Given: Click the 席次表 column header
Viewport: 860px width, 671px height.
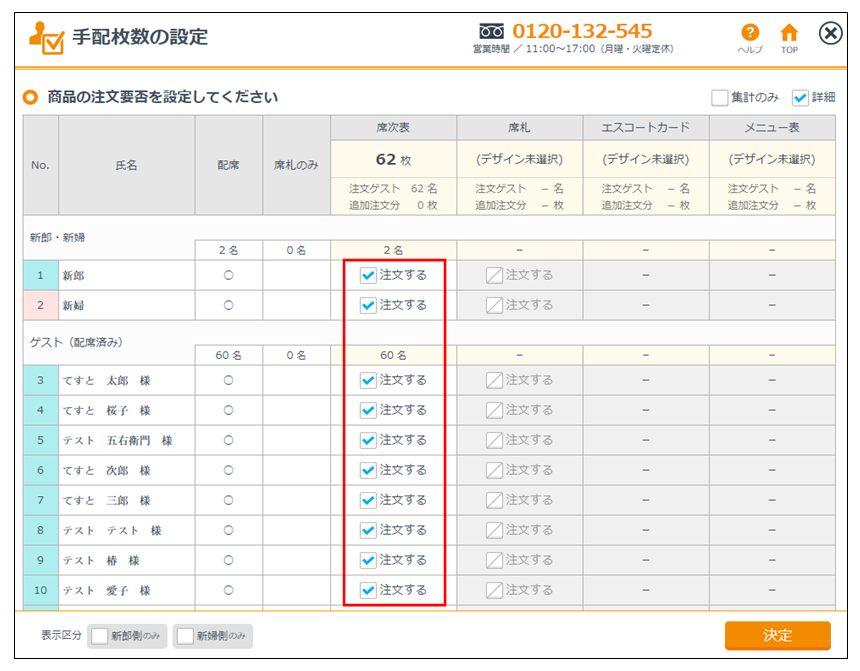Looking at the screenshot, I should (x=393, y=128).
